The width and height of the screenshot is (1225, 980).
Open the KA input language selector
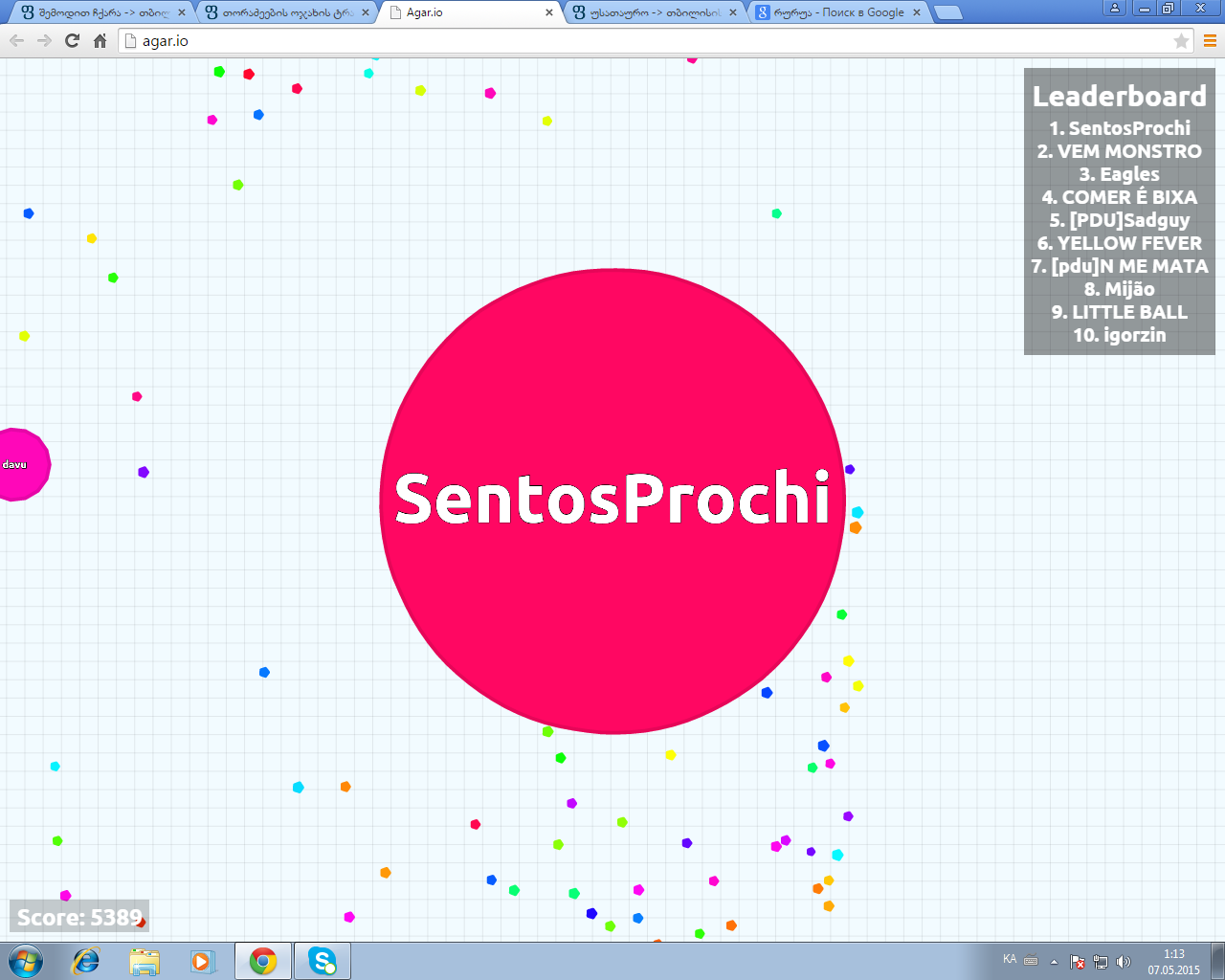[x=1010, y=959]
